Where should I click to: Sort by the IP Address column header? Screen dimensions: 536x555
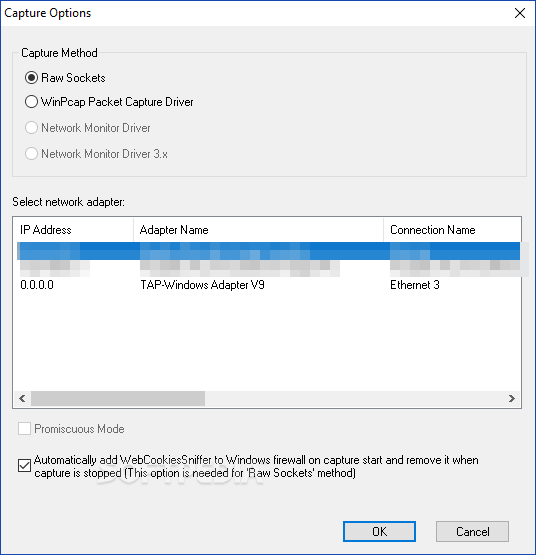click(x=73, y=230)
